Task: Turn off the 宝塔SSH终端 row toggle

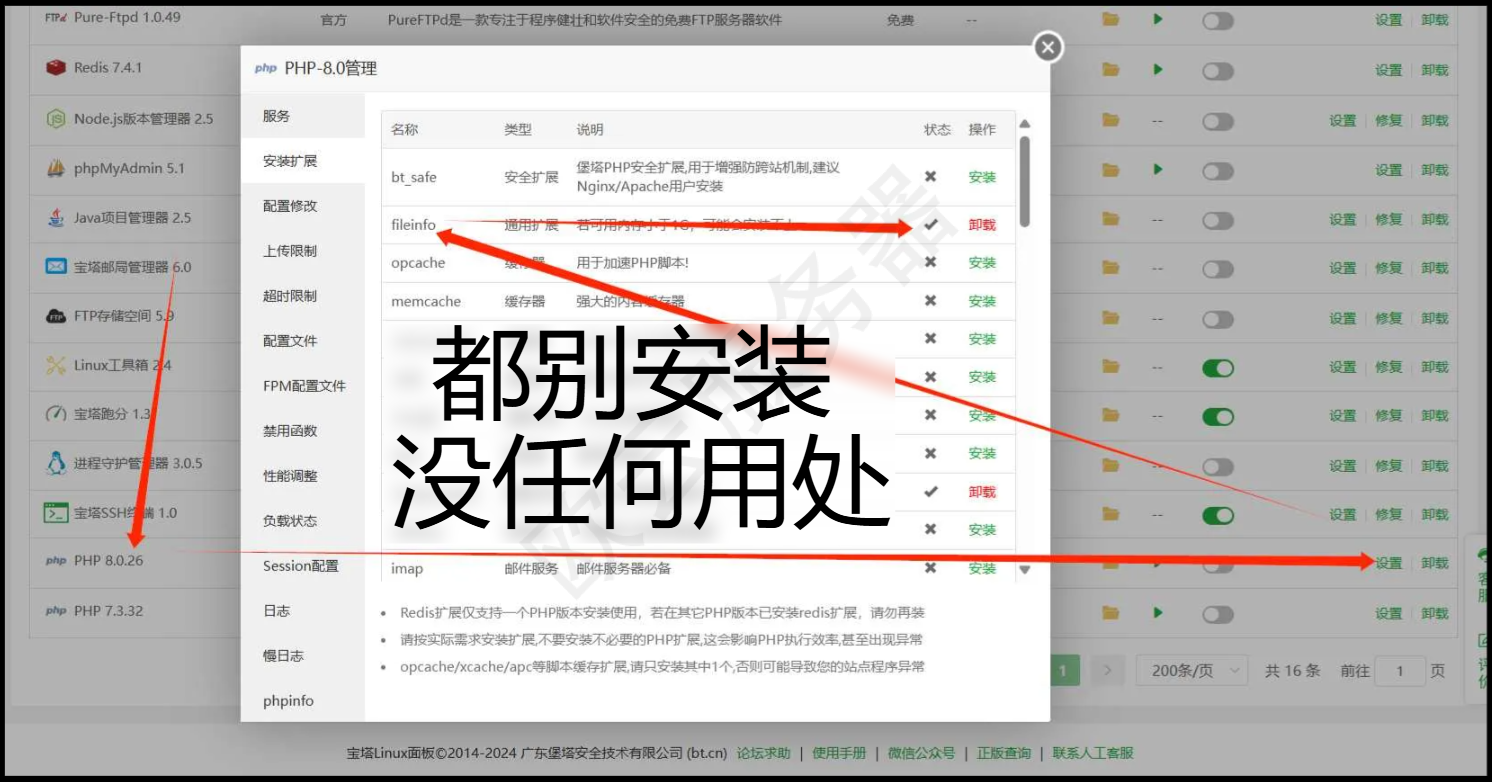Action: (1217, 516)
